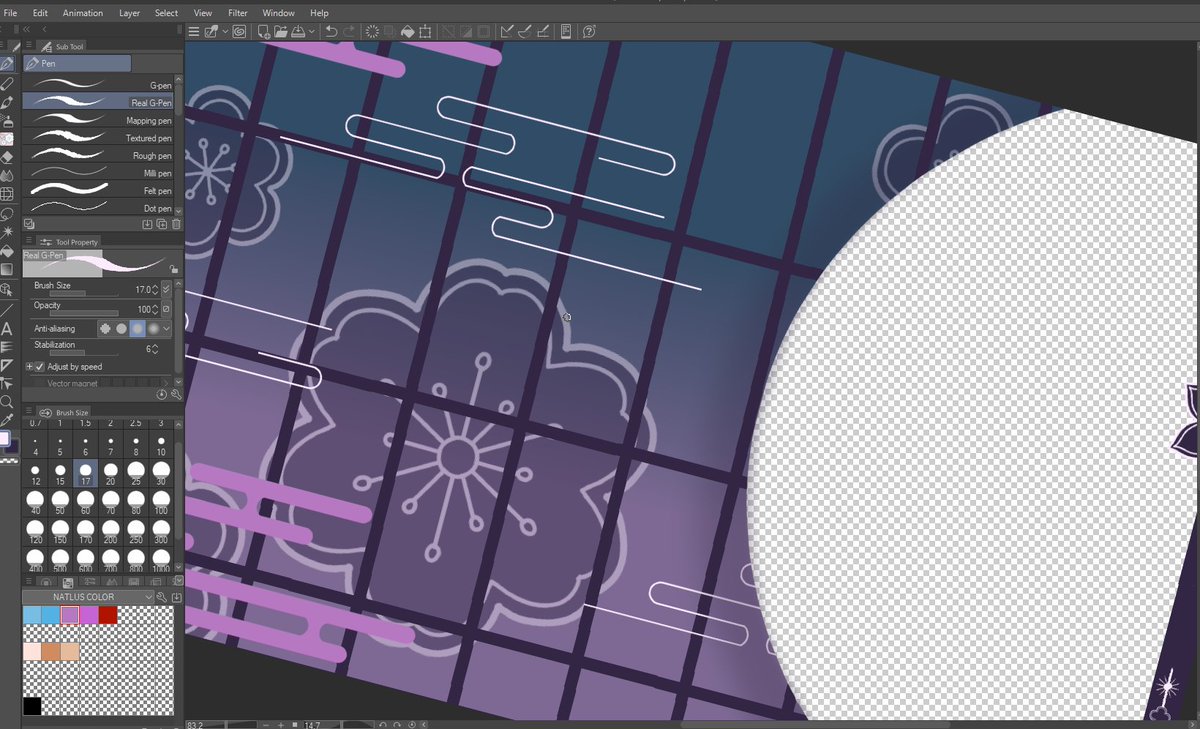Pick the black color swatch
The width and height of the screenshot is (1200, 729).
(x=32, y=706)
